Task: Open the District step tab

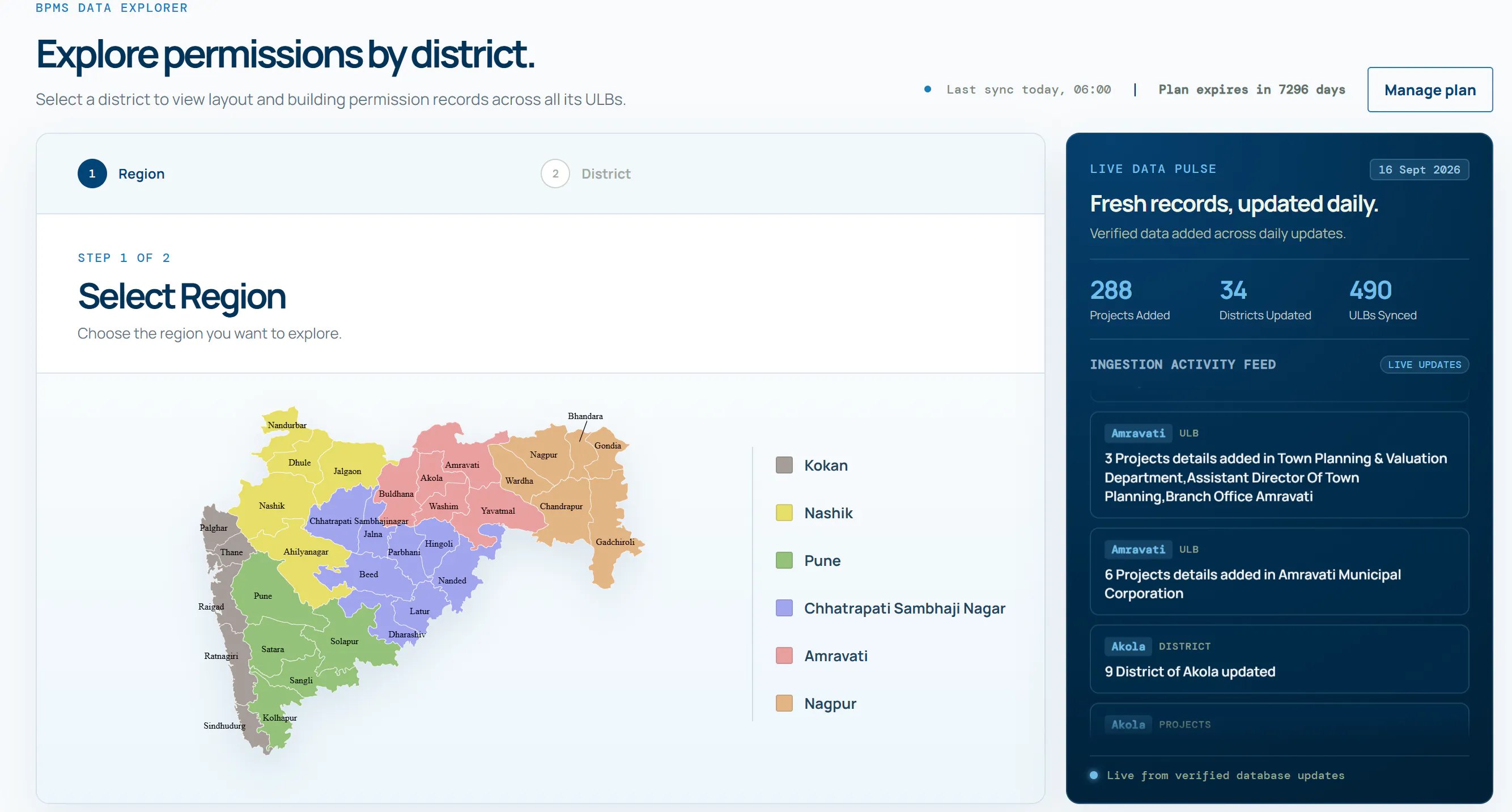Action: 585,174
